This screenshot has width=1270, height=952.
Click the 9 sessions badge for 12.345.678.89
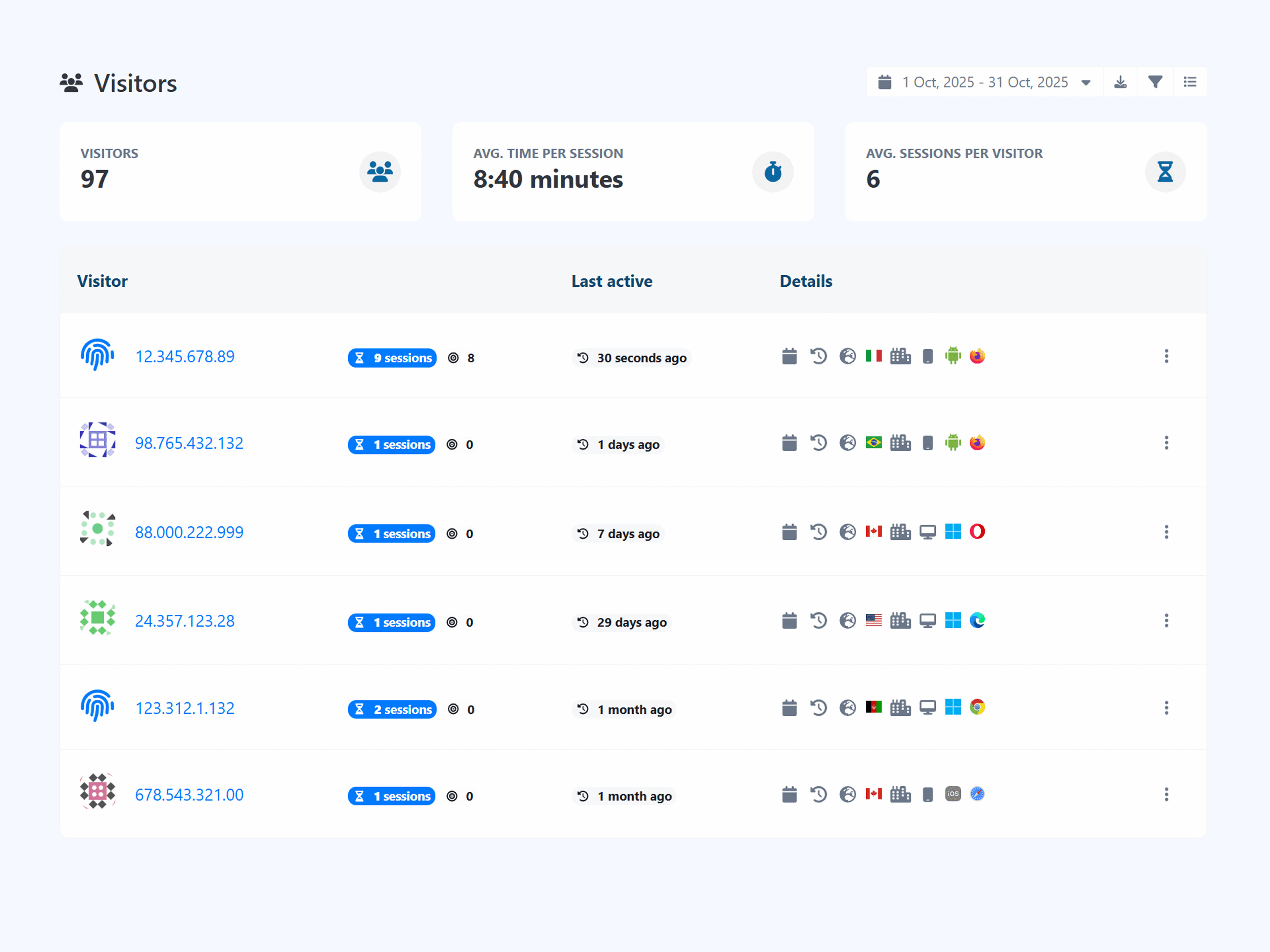tap(392, 358)
